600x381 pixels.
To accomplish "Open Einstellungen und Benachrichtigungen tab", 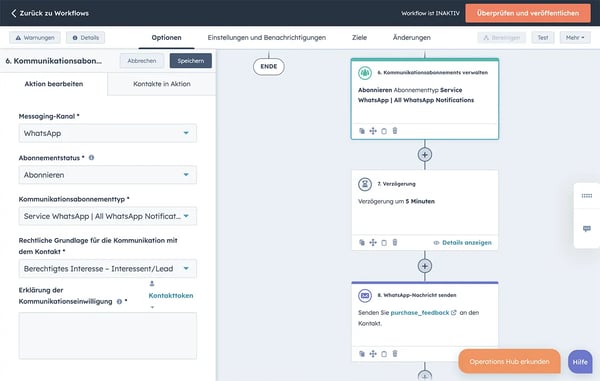I will click(x=267, y=37).
